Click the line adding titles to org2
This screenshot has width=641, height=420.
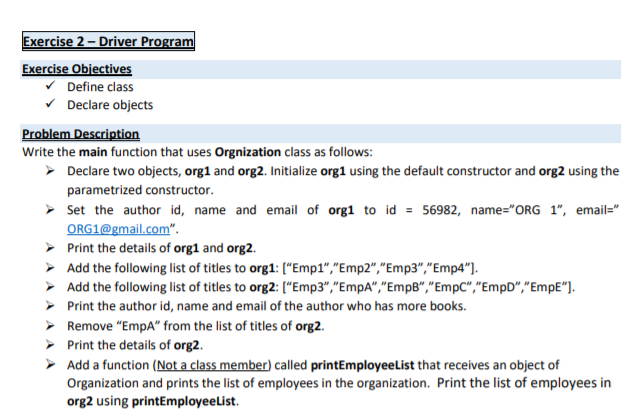(x=321, y=287)
